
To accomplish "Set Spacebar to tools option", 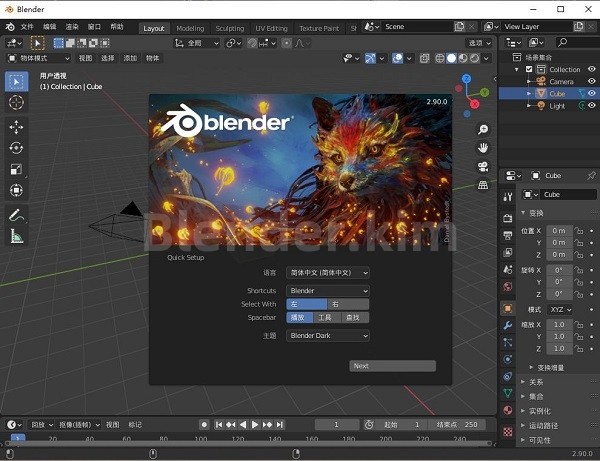I will coord(327,318).
